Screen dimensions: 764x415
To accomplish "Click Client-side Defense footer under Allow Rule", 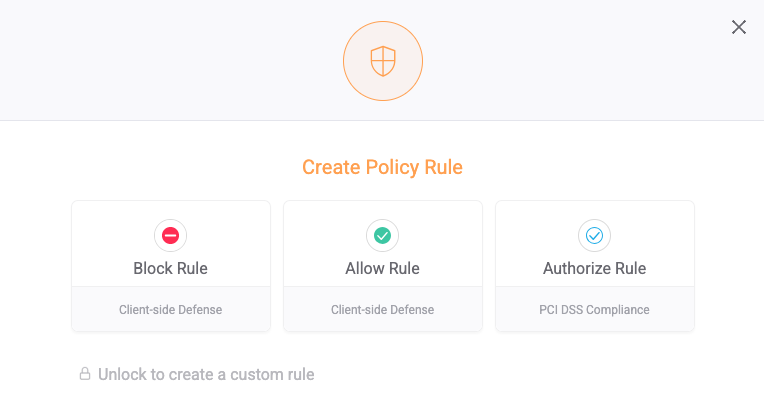I will coord(382,310).
